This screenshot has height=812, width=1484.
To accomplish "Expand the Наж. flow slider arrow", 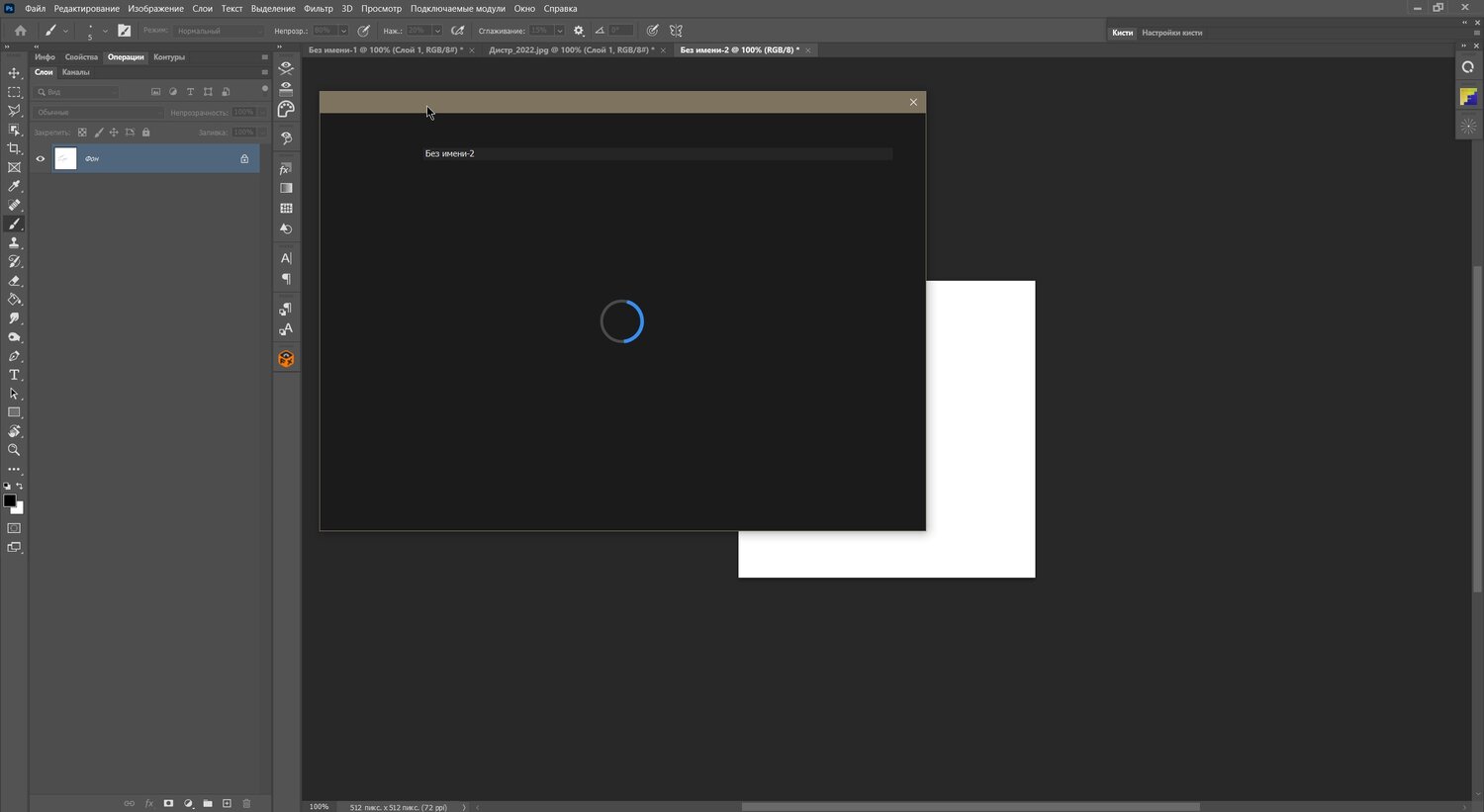I will 437,31.
